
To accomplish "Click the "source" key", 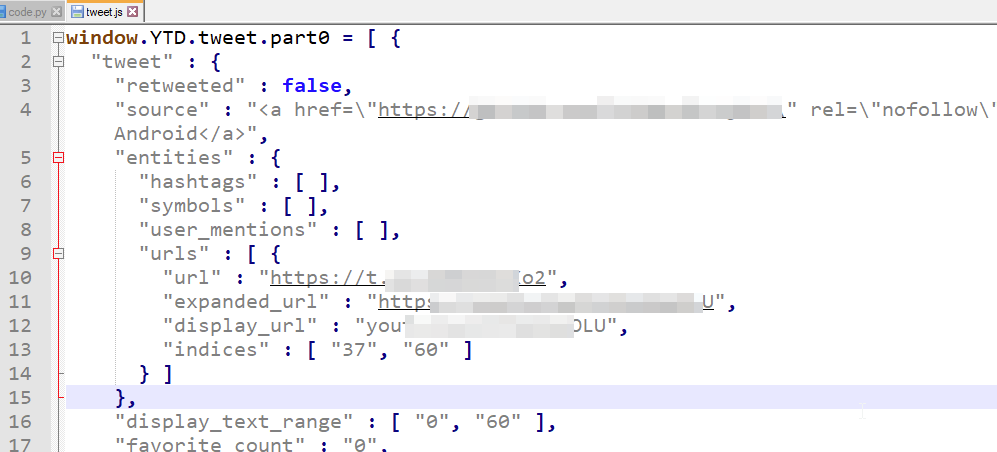I will pyautogui.click(x=162, y=109).
